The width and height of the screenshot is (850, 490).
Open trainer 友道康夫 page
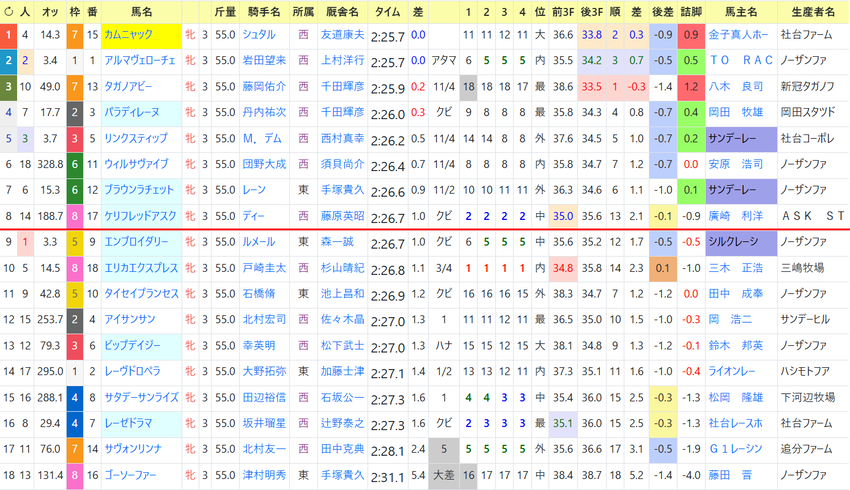coord(342,35)
